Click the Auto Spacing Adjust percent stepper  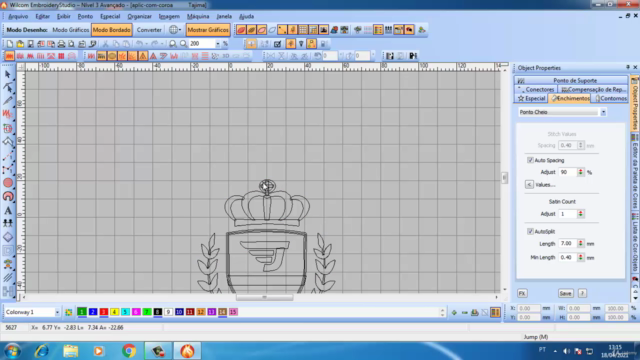point(580,172)
